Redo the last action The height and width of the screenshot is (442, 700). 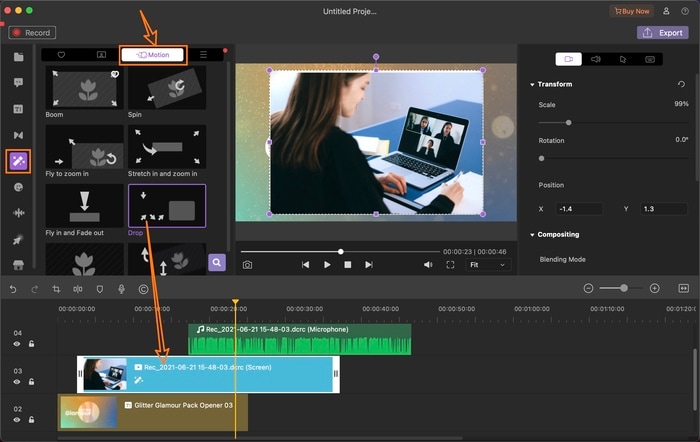34,289
